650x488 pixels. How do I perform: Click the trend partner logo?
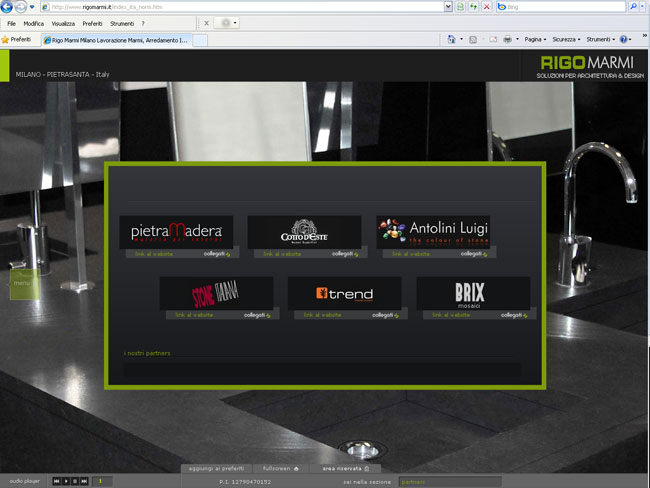pos(344,294)
